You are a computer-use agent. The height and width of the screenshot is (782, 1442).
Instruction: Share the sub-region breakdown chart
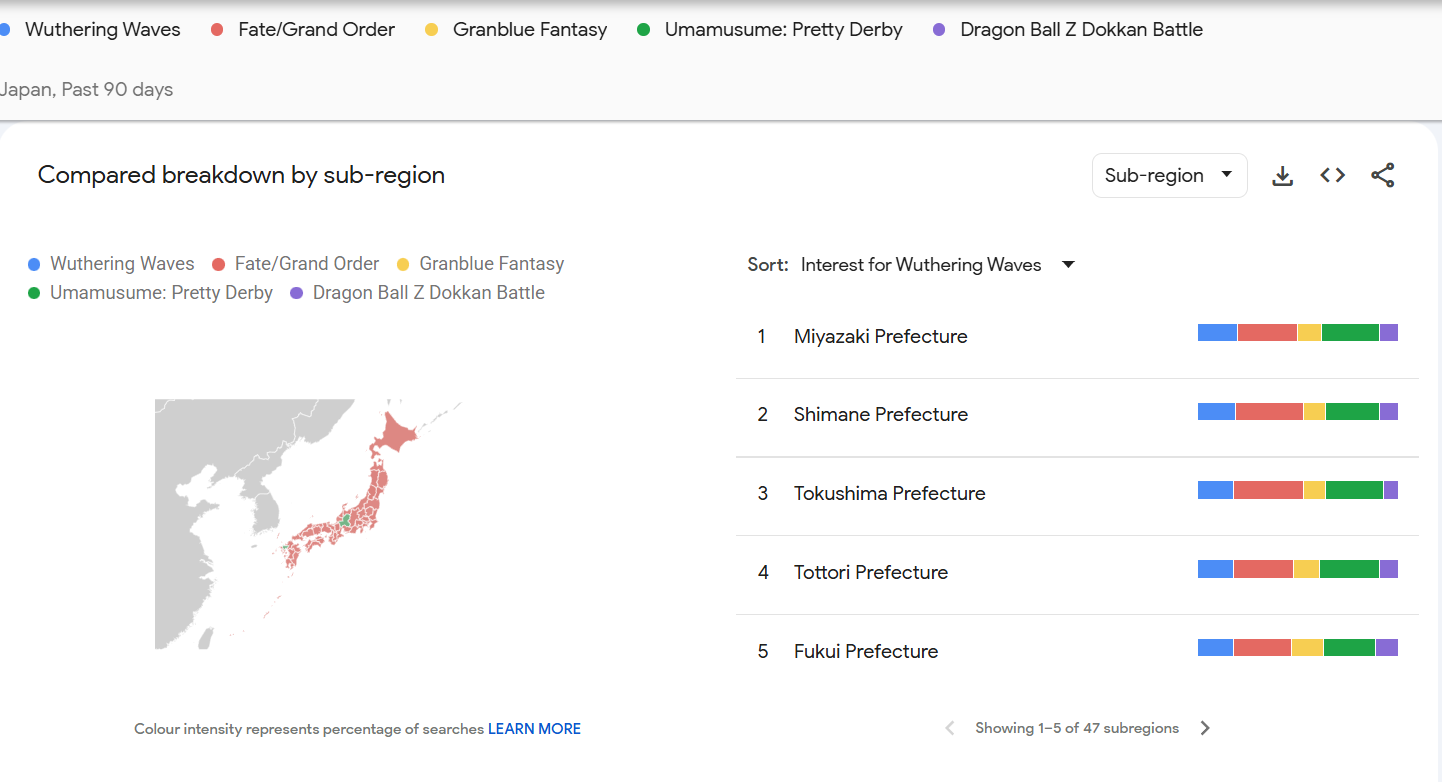point(1382,176)
